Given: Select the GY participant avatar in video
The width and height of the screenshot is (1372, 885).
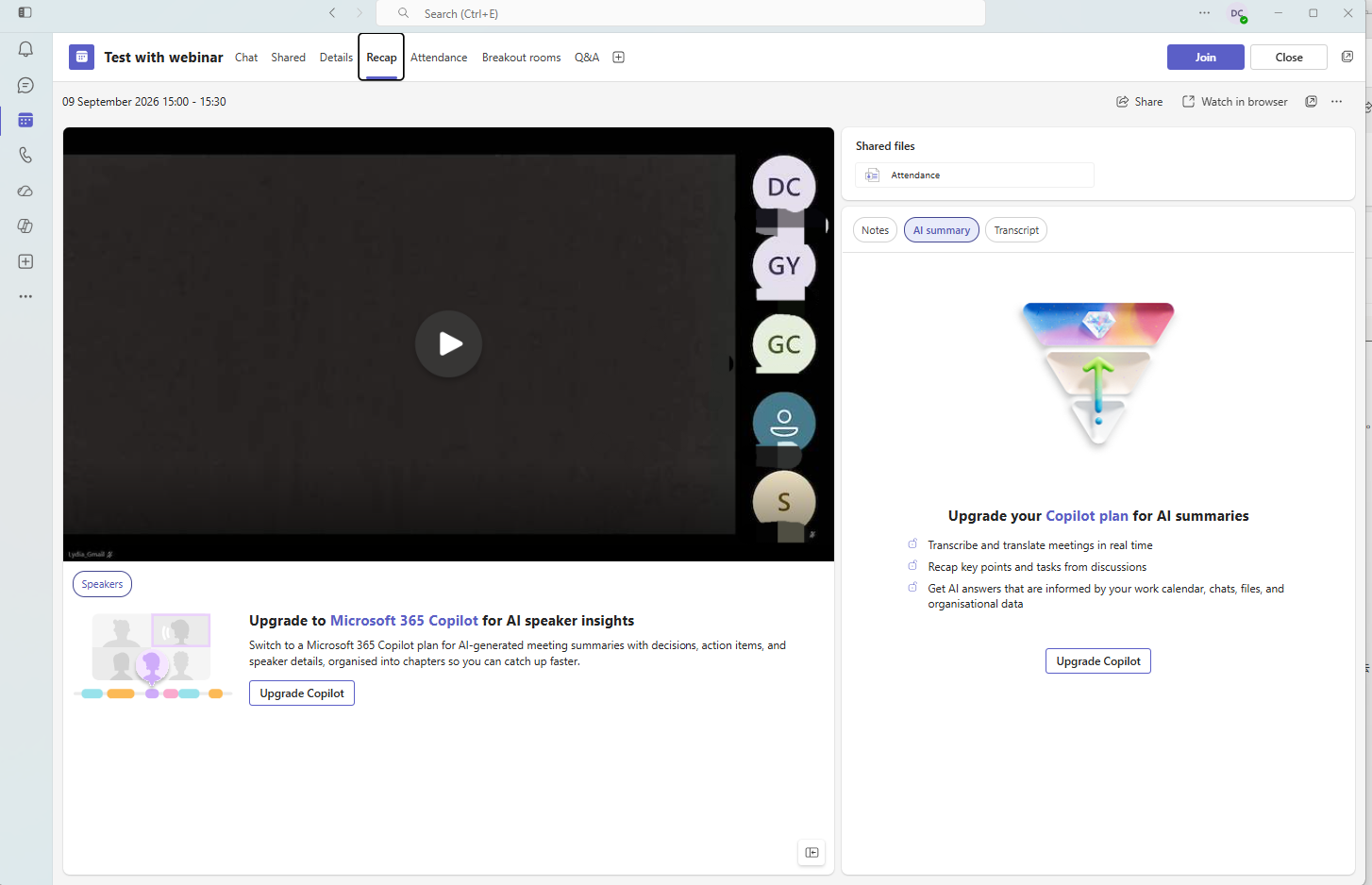Looking at the screenshot, I should click(784, 266).
